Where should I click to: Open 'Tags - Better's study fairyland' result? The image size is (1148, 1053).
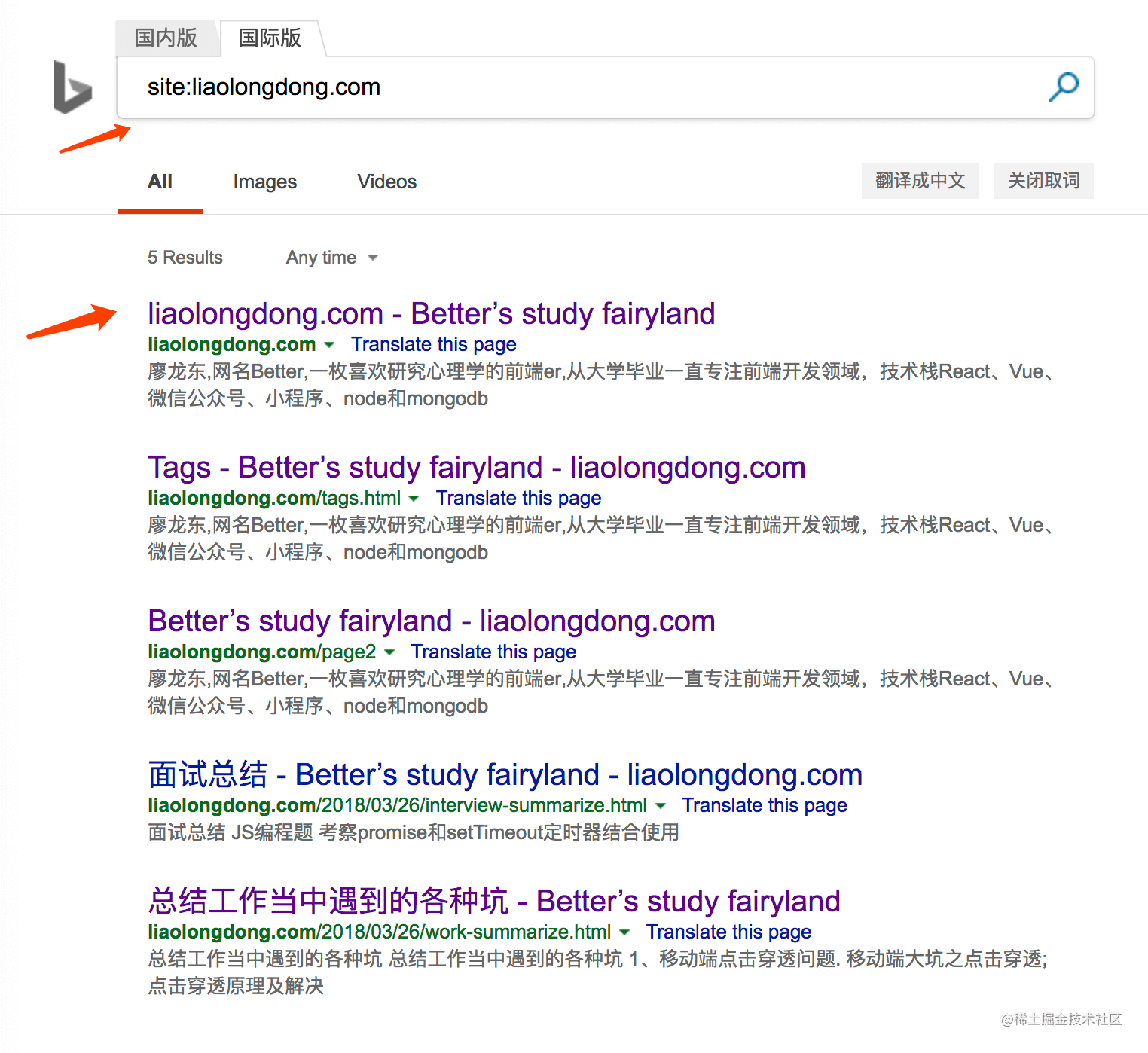[476, 467]
